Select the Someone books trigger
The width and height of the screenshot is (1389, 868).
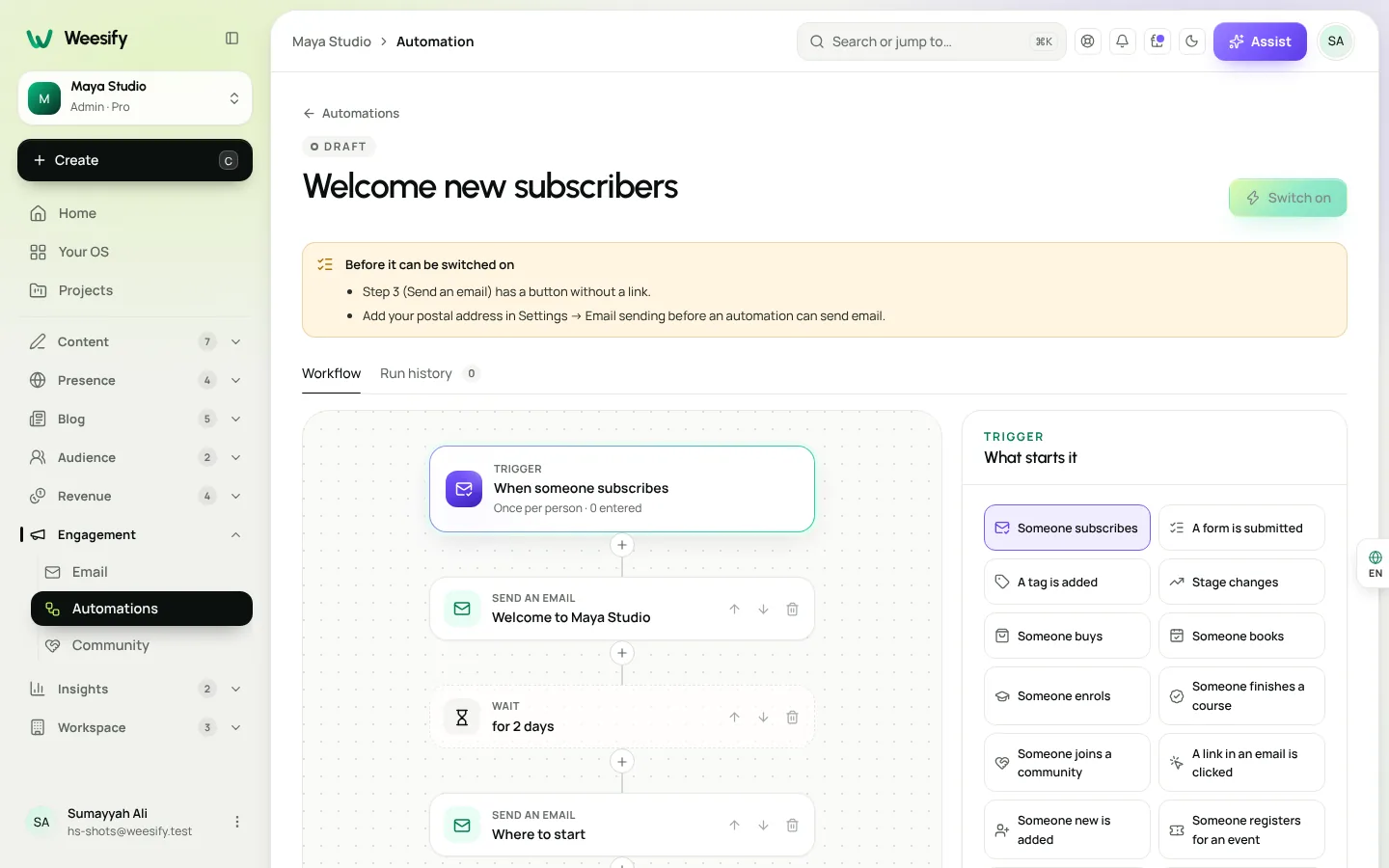[1241, 636]
